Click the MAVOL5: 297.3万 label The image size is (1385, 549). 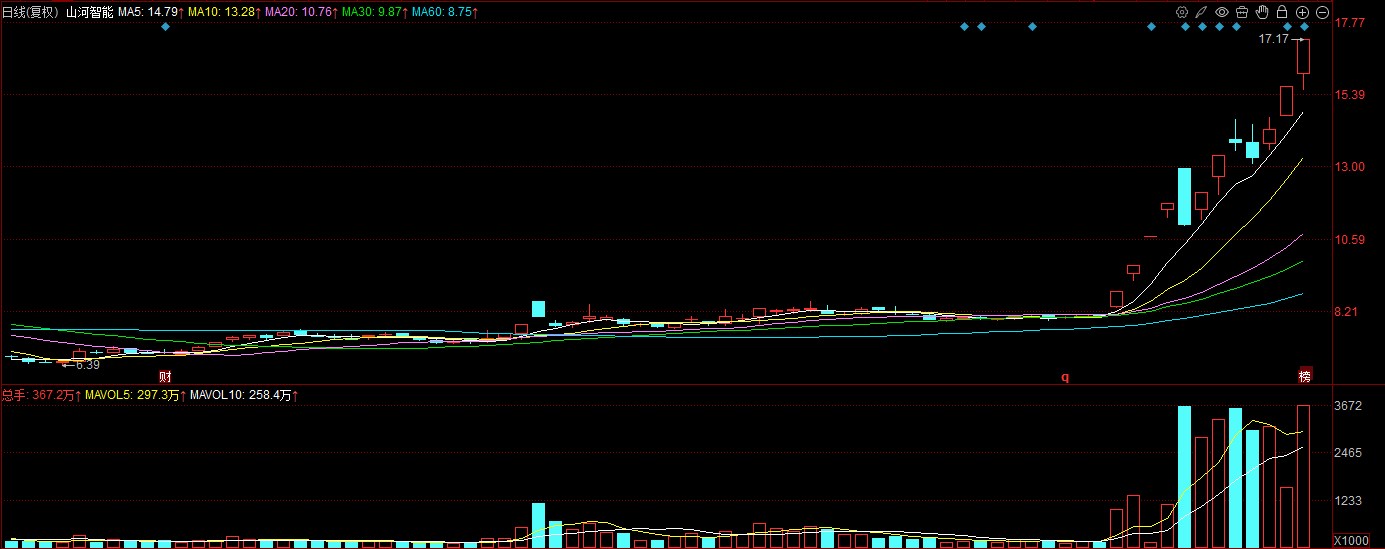tap(137, 396)
